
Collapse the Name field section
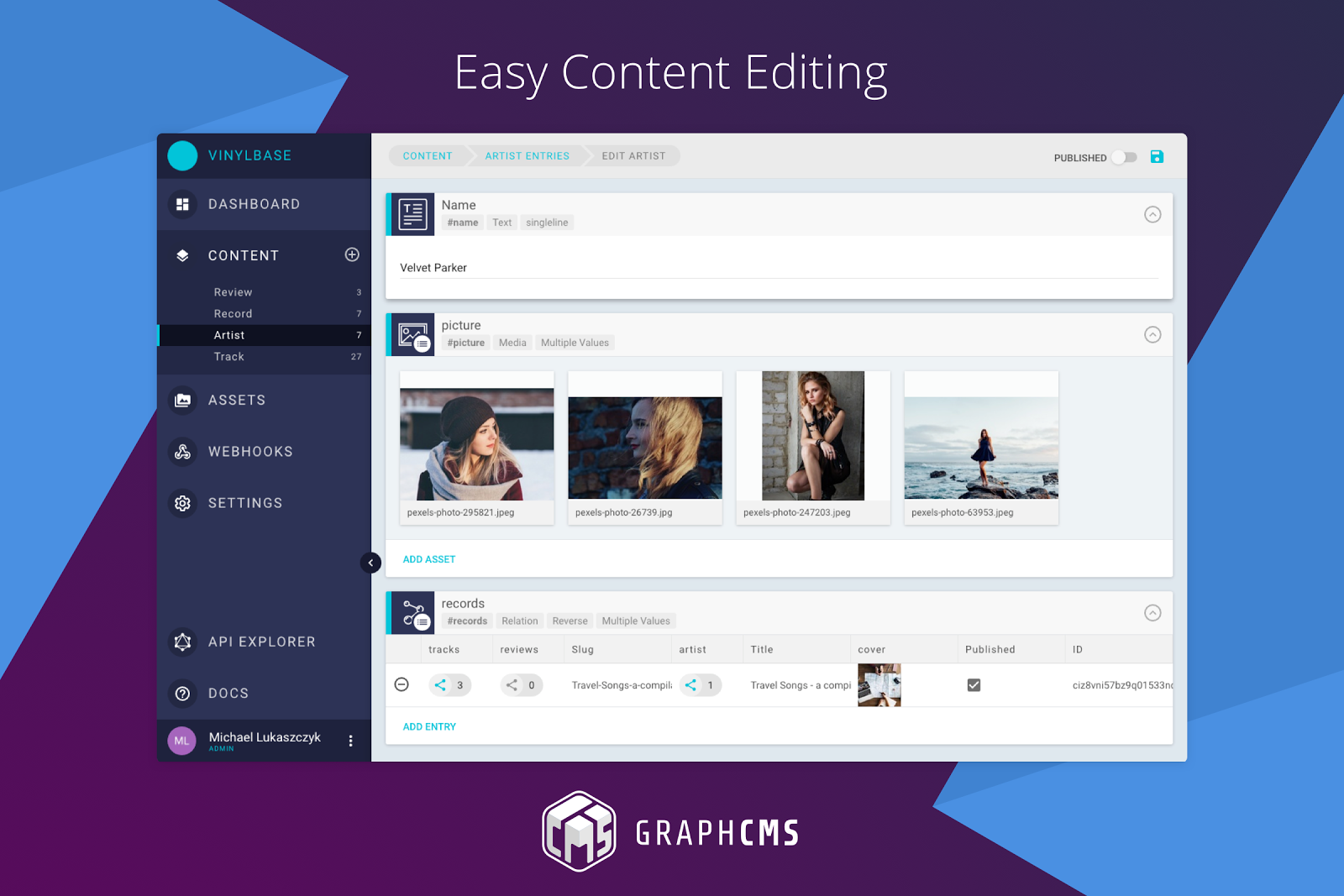point(1152,214)
